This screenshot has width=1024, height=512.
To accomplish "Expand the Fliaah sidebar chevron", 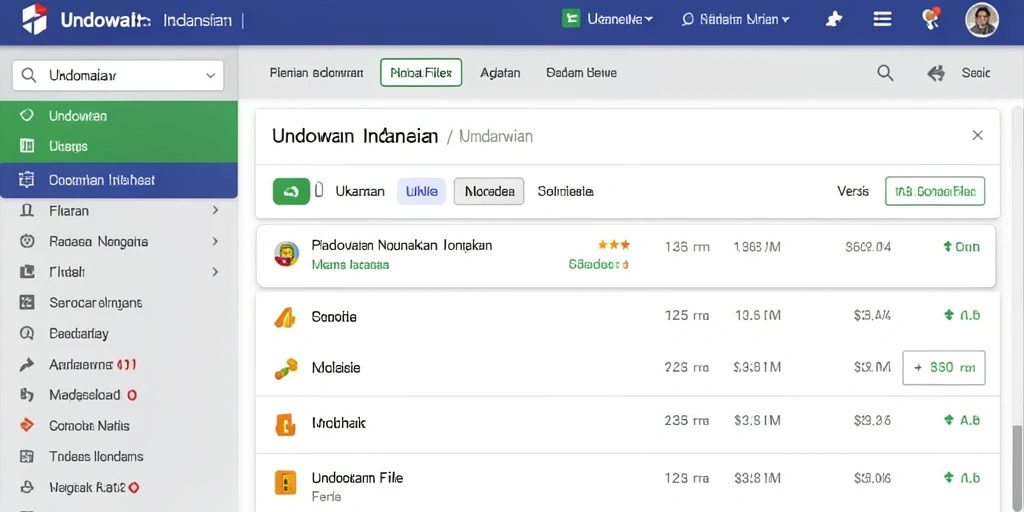I will (x=215, y=272).
